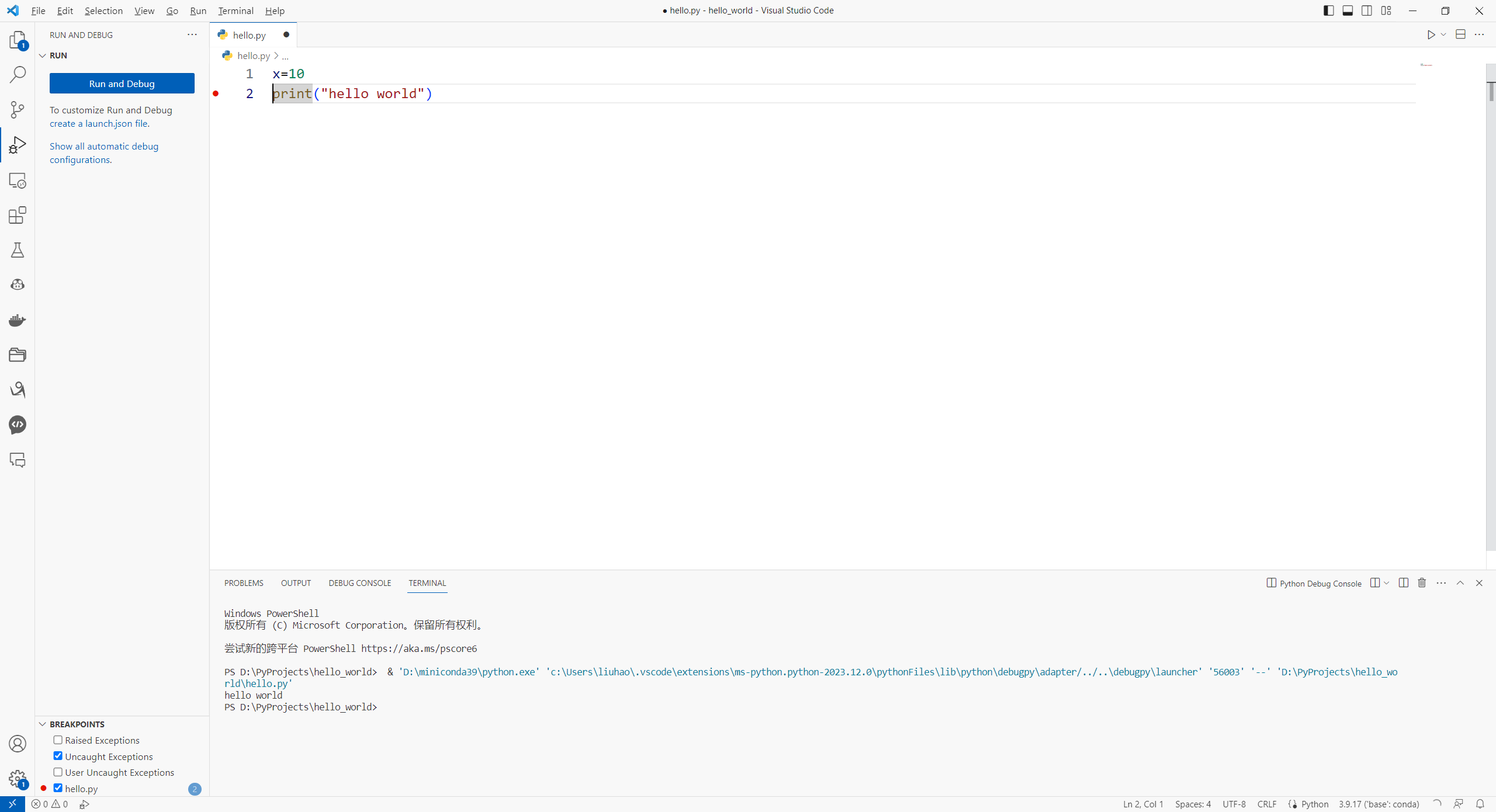1496x812 pixels.
Task: Enable Raised Exceptions breakpoint checkbox
Action: [x=58, y=740]
